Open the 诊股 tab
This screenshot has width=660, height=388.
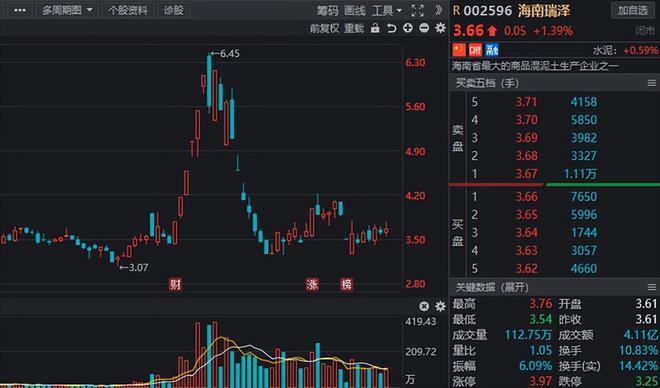coord(173,11)
